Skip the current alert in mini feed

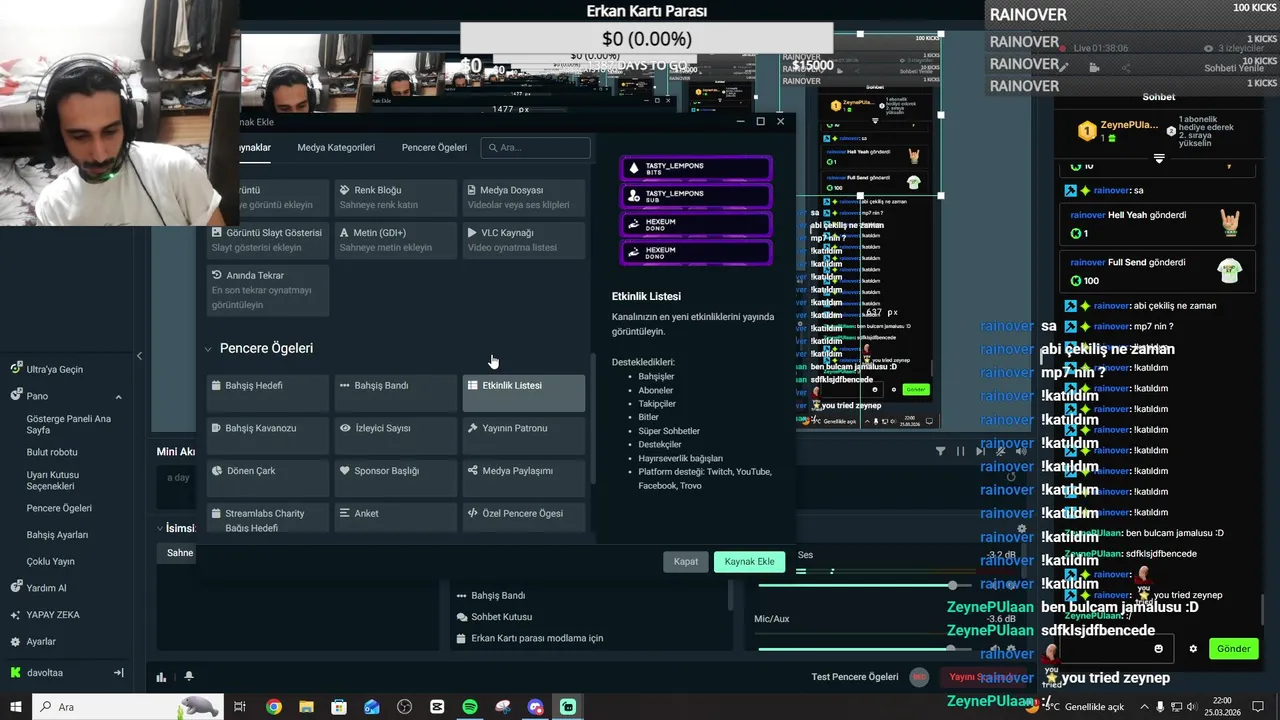(x=980, y=451)
